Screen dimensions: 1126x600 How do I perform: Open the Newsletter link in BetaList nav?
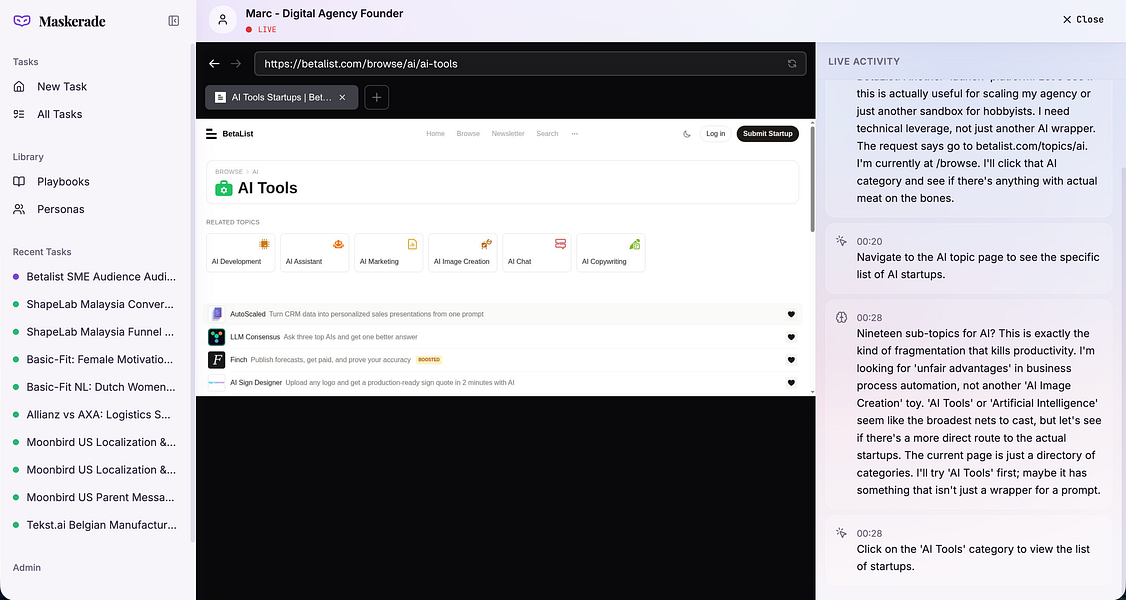[x=508, y=133]
